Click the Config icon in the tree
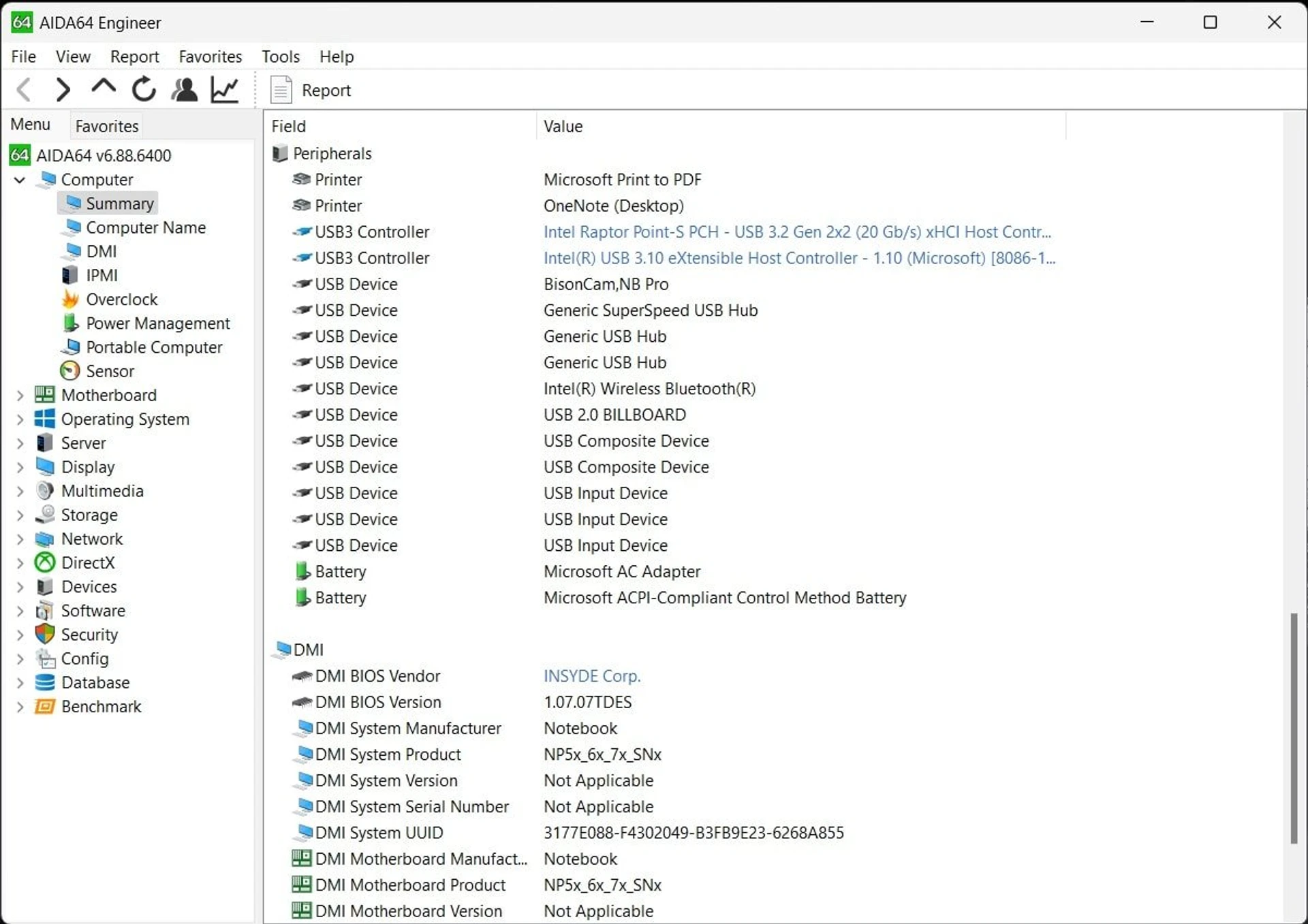The image size is (1308, 924). coord(45,659)
